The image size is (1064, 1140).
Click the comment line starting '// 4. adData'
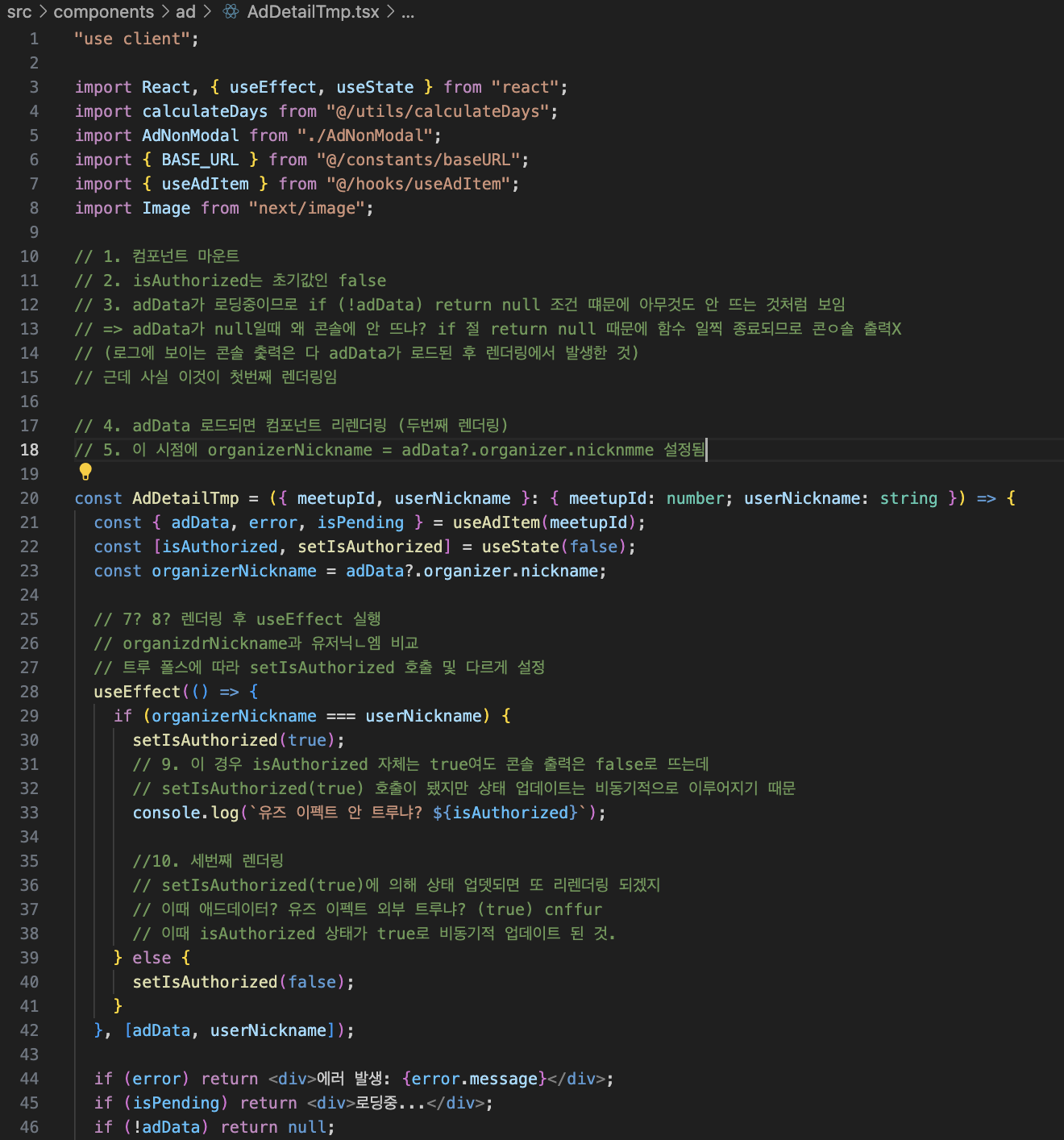[292, 426]
